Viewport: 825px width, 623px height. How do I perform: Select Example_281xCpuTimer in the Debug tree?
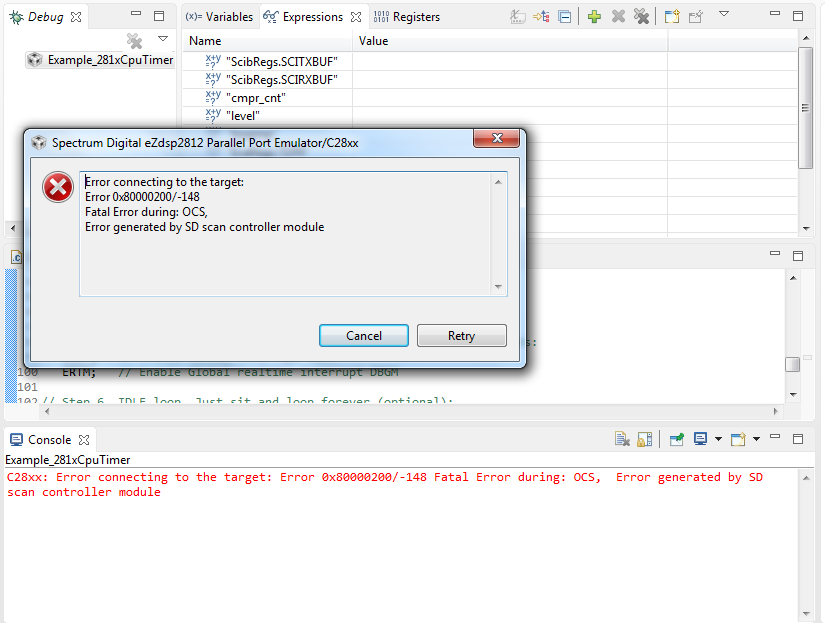(100, 60)
